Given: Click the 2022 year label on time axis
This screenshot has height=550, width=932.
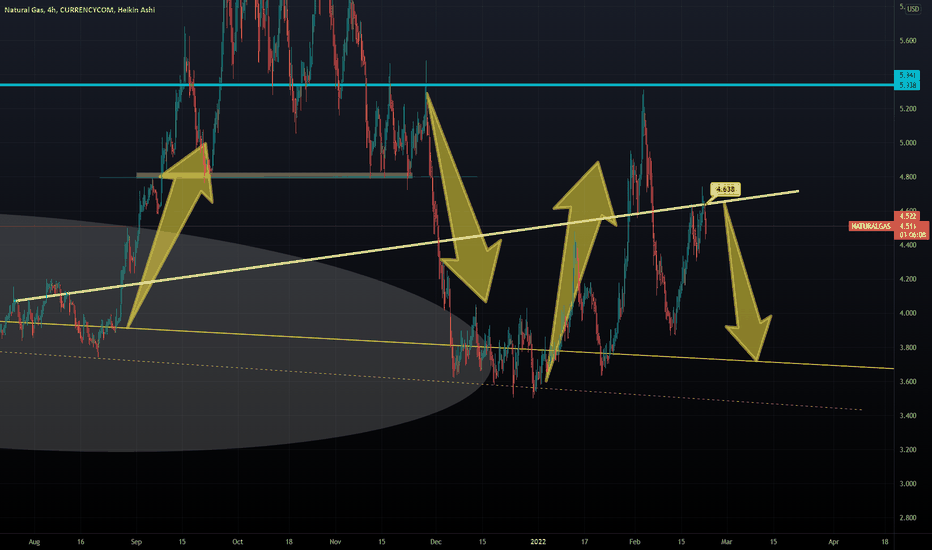Looking at the screenshot, I should click(538, 542).
